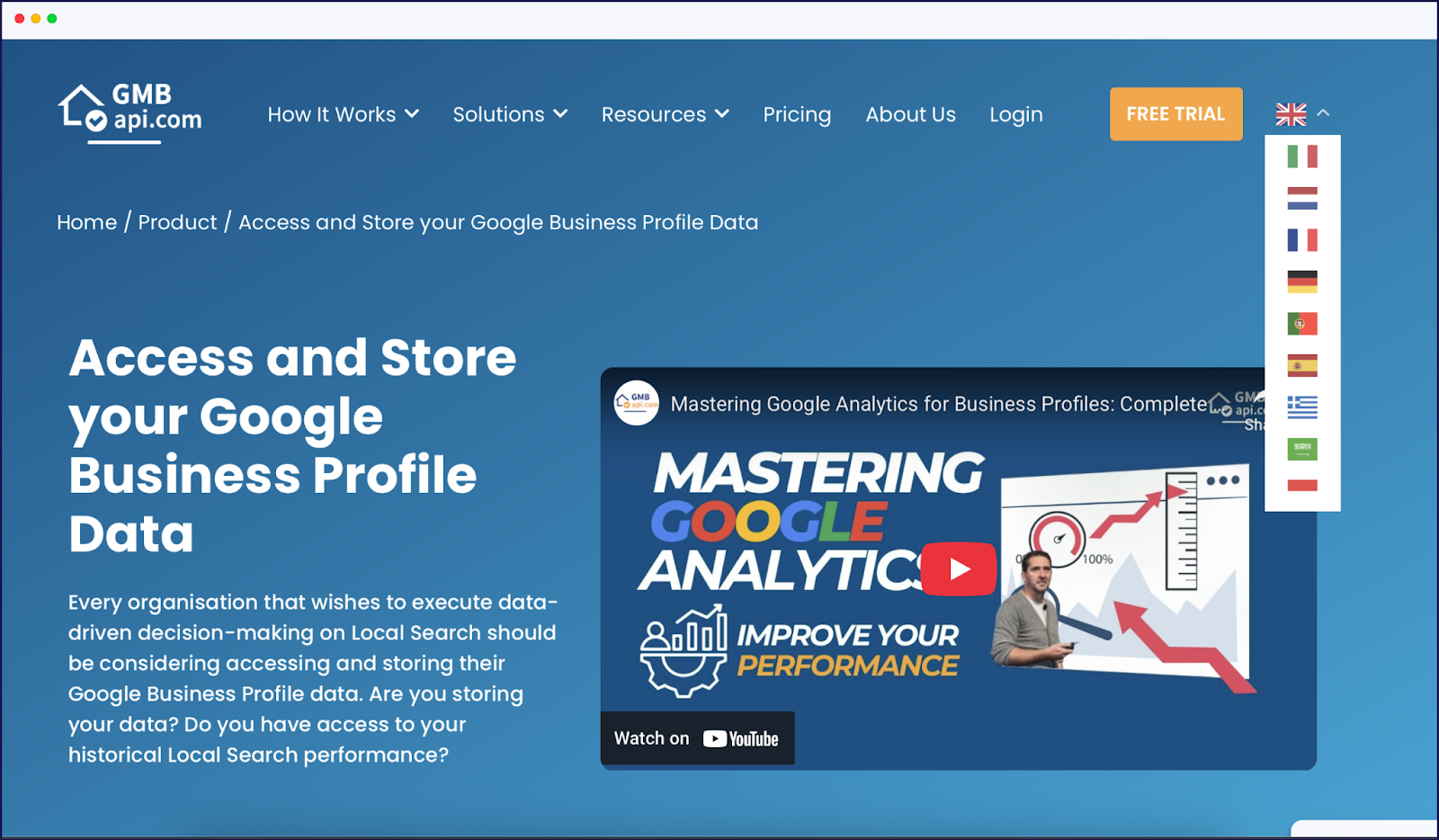The image size is (1439, 840).
Task: Click the Login link
Action: [x=1016, y=115]
